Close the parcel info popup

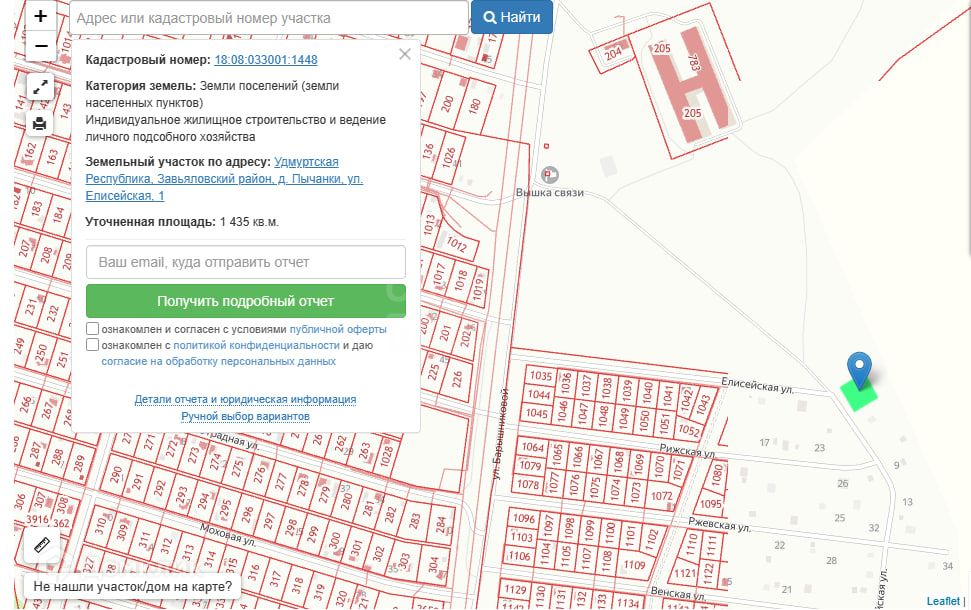pos(404,54)
